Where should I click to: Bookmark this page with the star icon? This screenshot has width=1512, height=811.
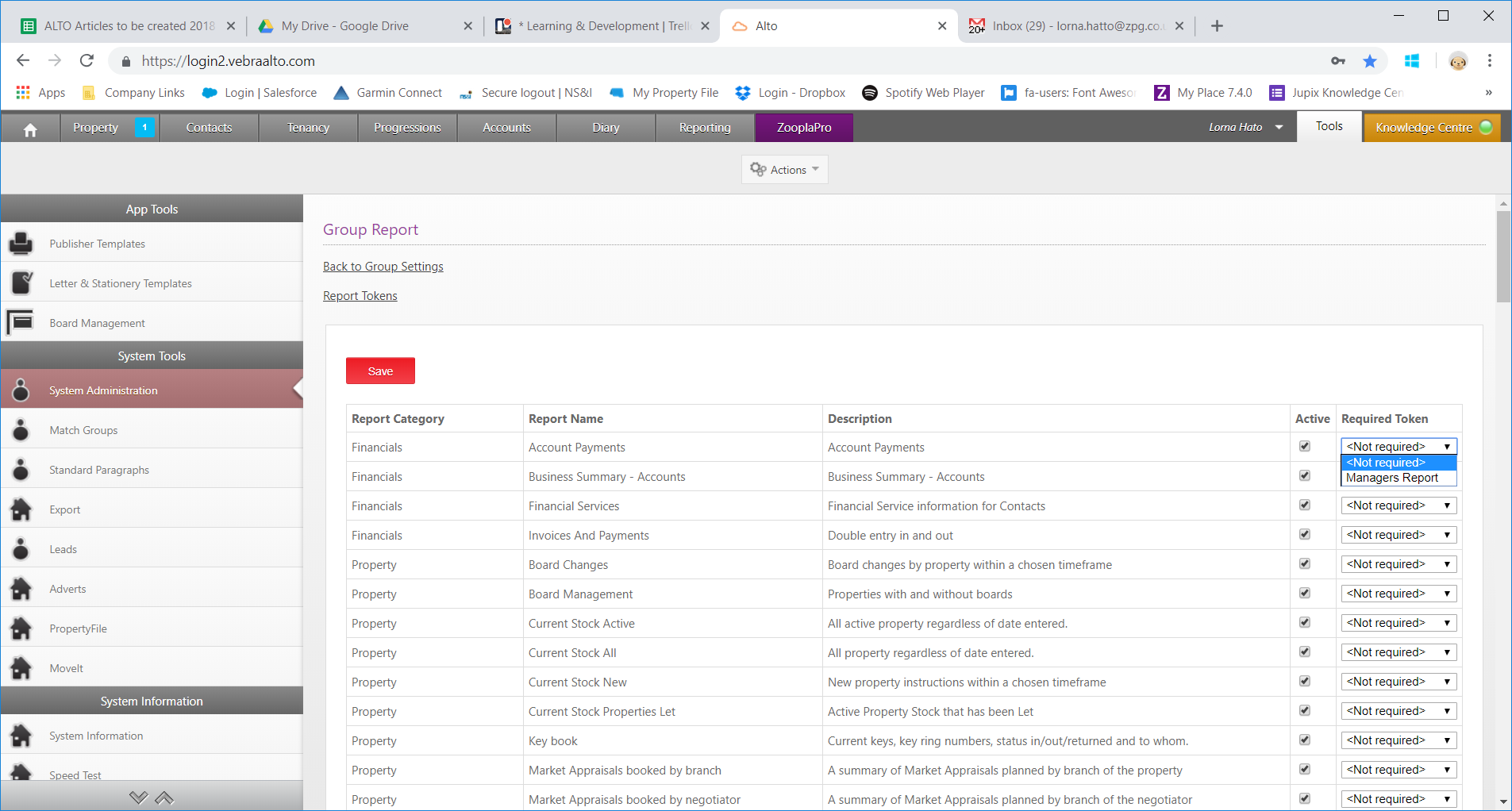click(1370, 61)
